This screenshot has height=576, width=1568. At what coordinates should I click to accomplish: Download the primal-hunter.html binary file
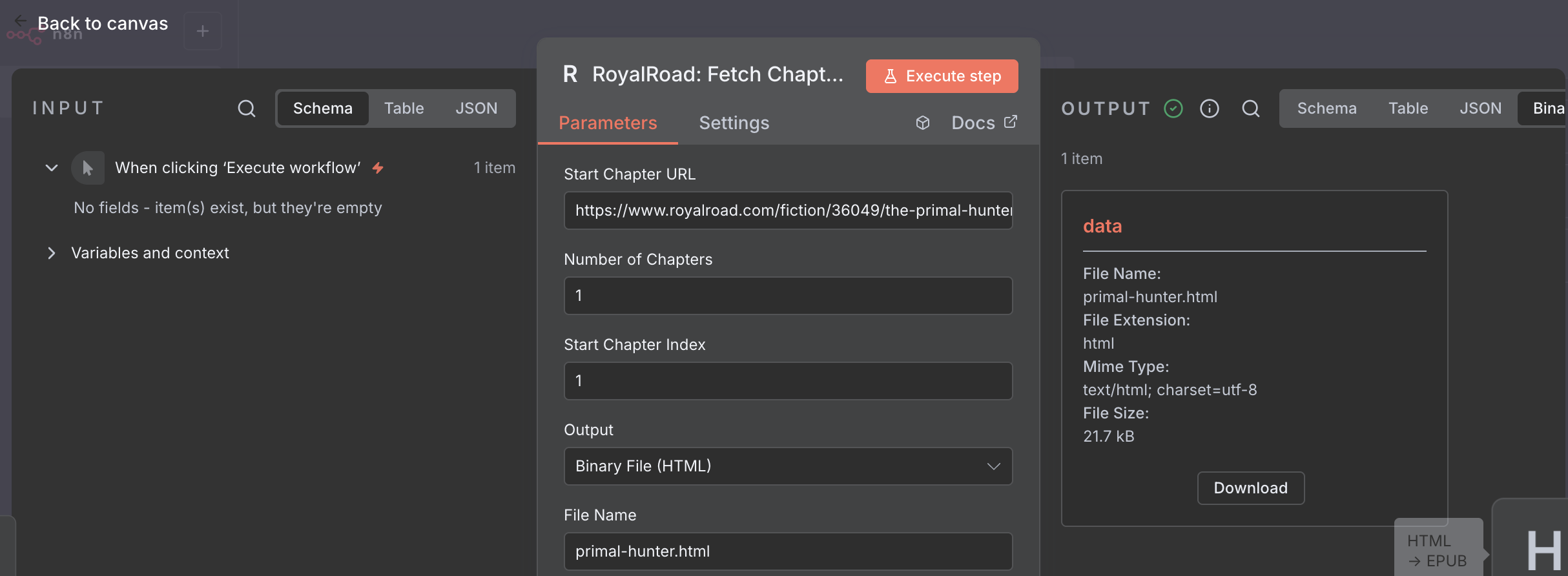pos(1251,488)
